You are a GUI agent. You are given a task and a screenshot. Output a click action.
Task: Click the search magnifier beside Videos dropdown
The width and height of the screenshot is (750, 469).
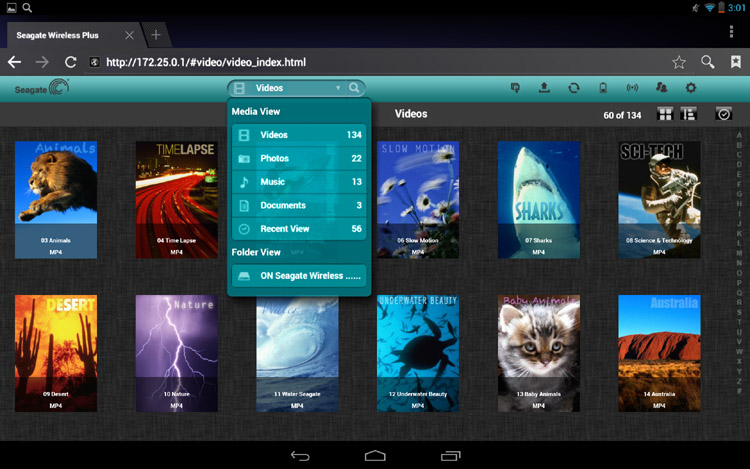(x=354, y=88)
